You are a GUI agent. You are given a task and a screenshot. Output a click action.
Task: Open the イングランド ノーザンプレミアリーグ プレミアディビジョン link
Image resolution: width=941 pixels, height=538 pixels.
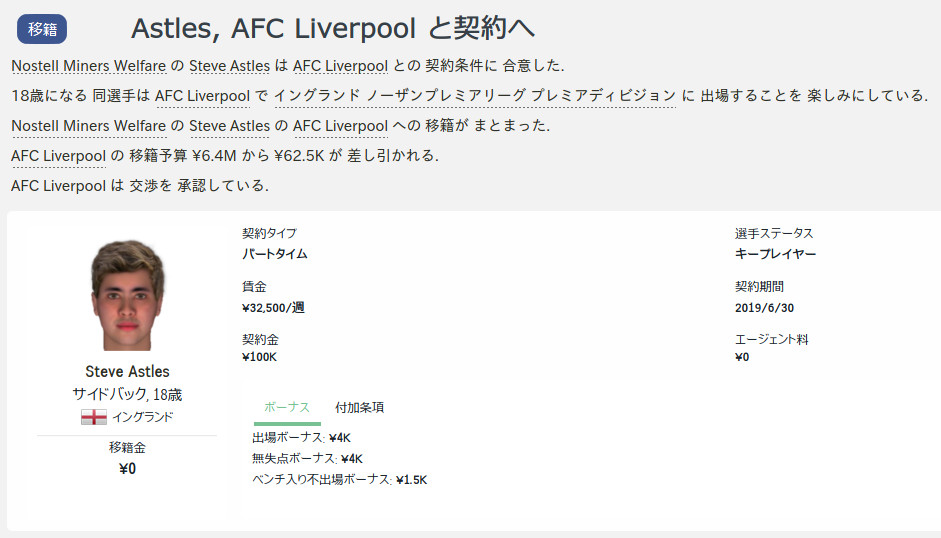475,95
